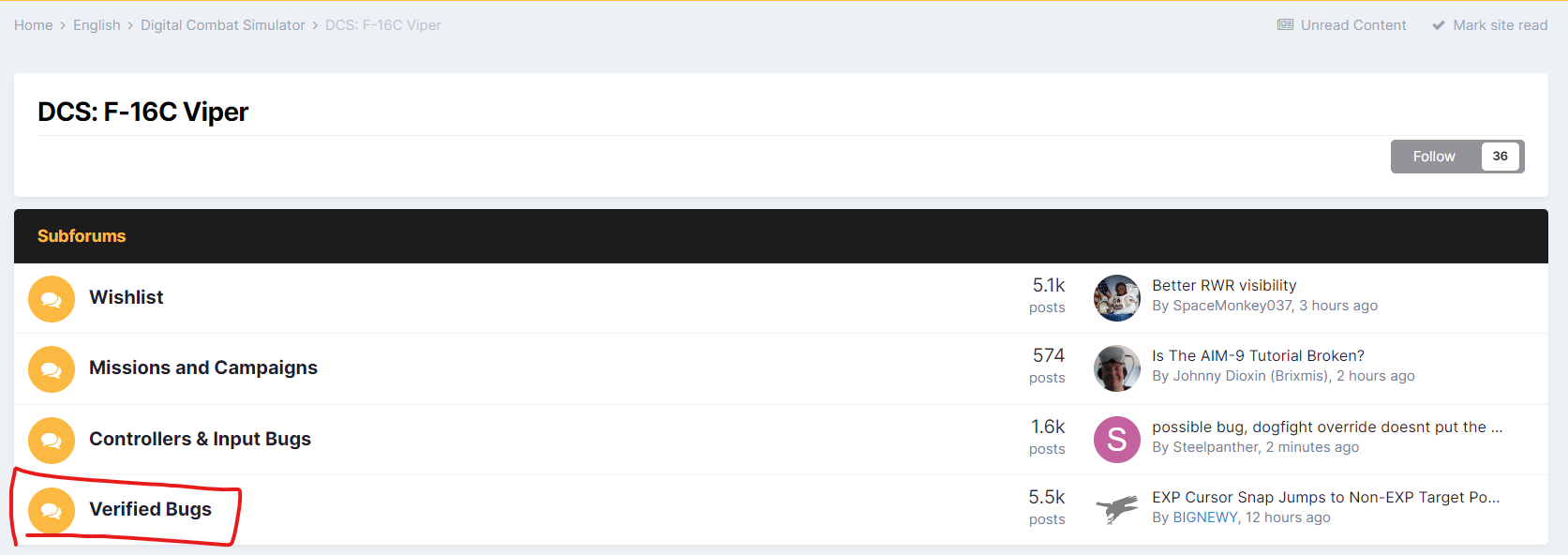Viewport: 1568px width, 555px height.
Task: Click the Unread Content newspaper icon
Action: pos(1285,25)
